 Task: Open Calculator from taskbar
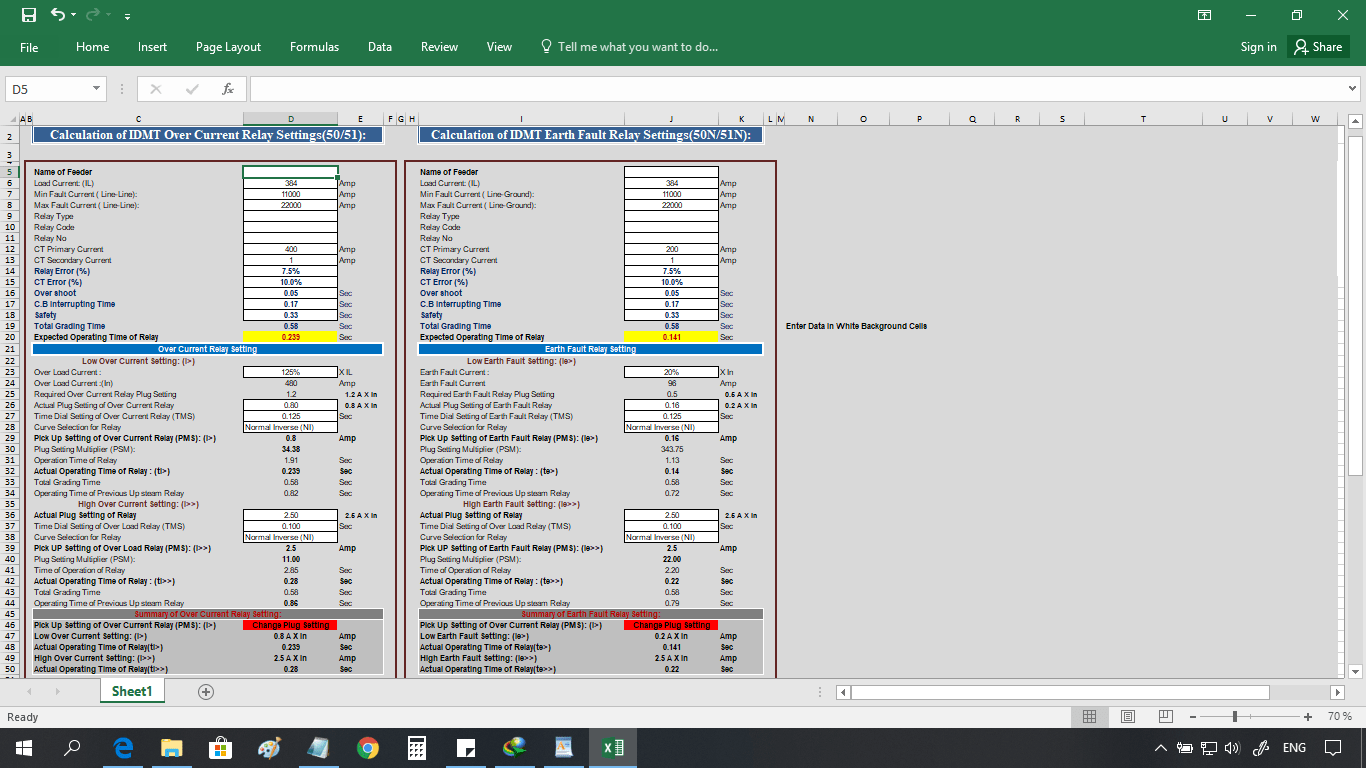click(x=417, y=748)
